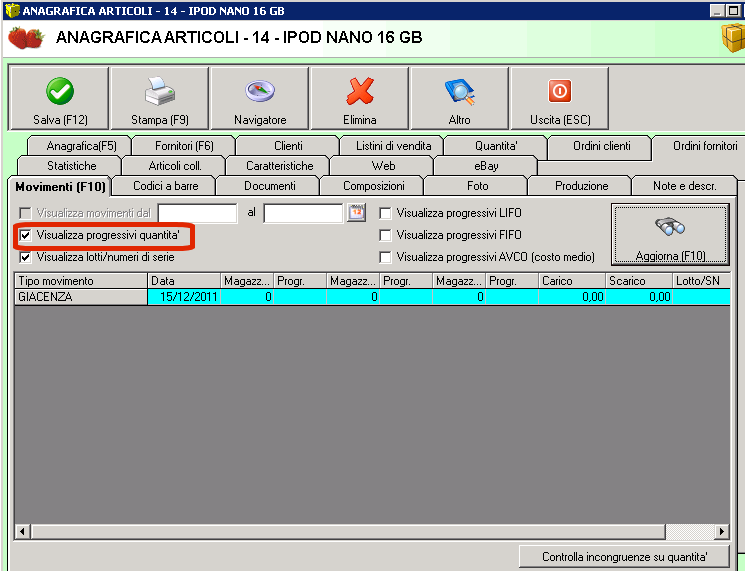Click the Carico cell in the GIACENZA row
745x571 pixels.
coord(572,297)
